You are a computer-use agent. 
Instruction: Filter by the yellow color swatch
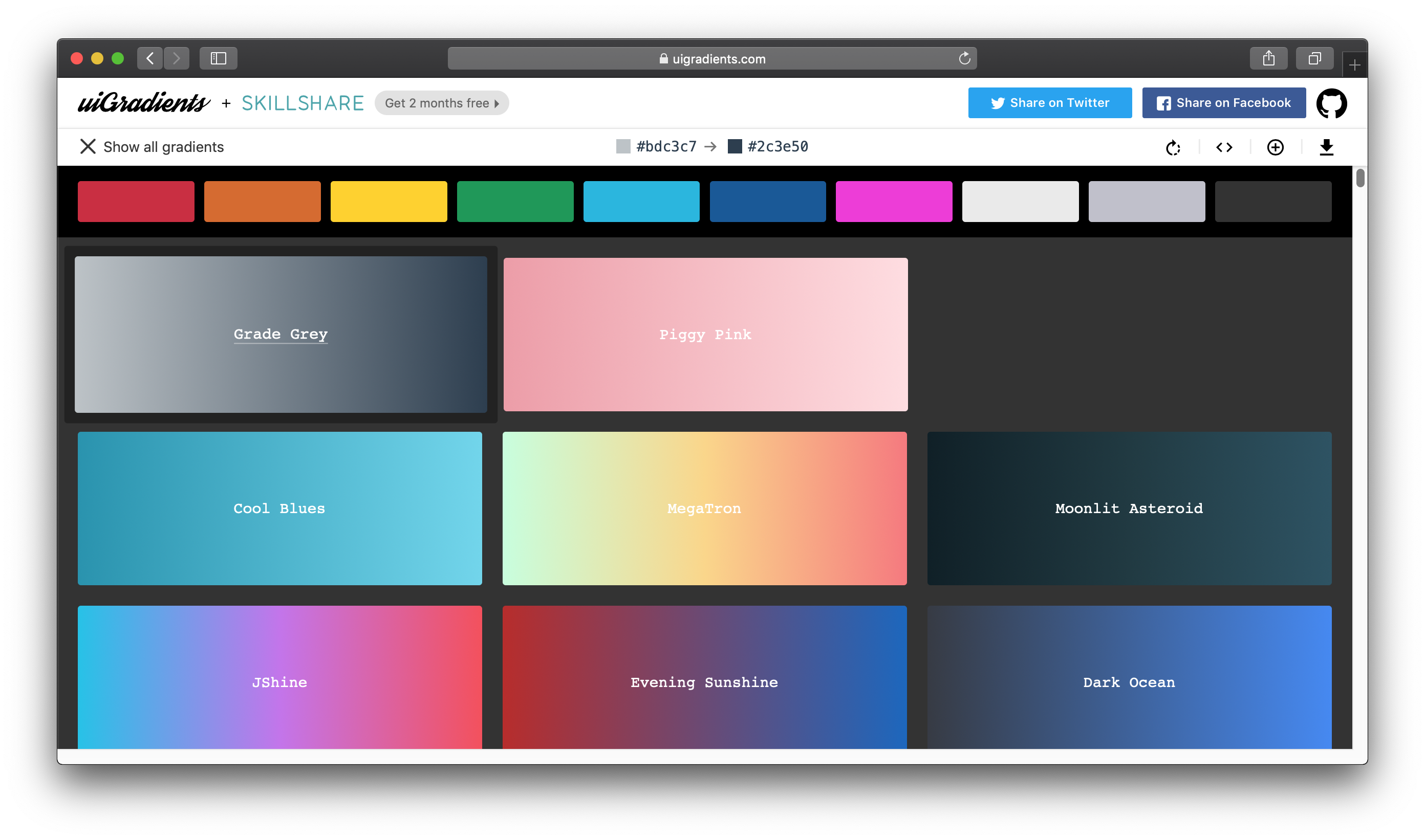tap(388, 201)
